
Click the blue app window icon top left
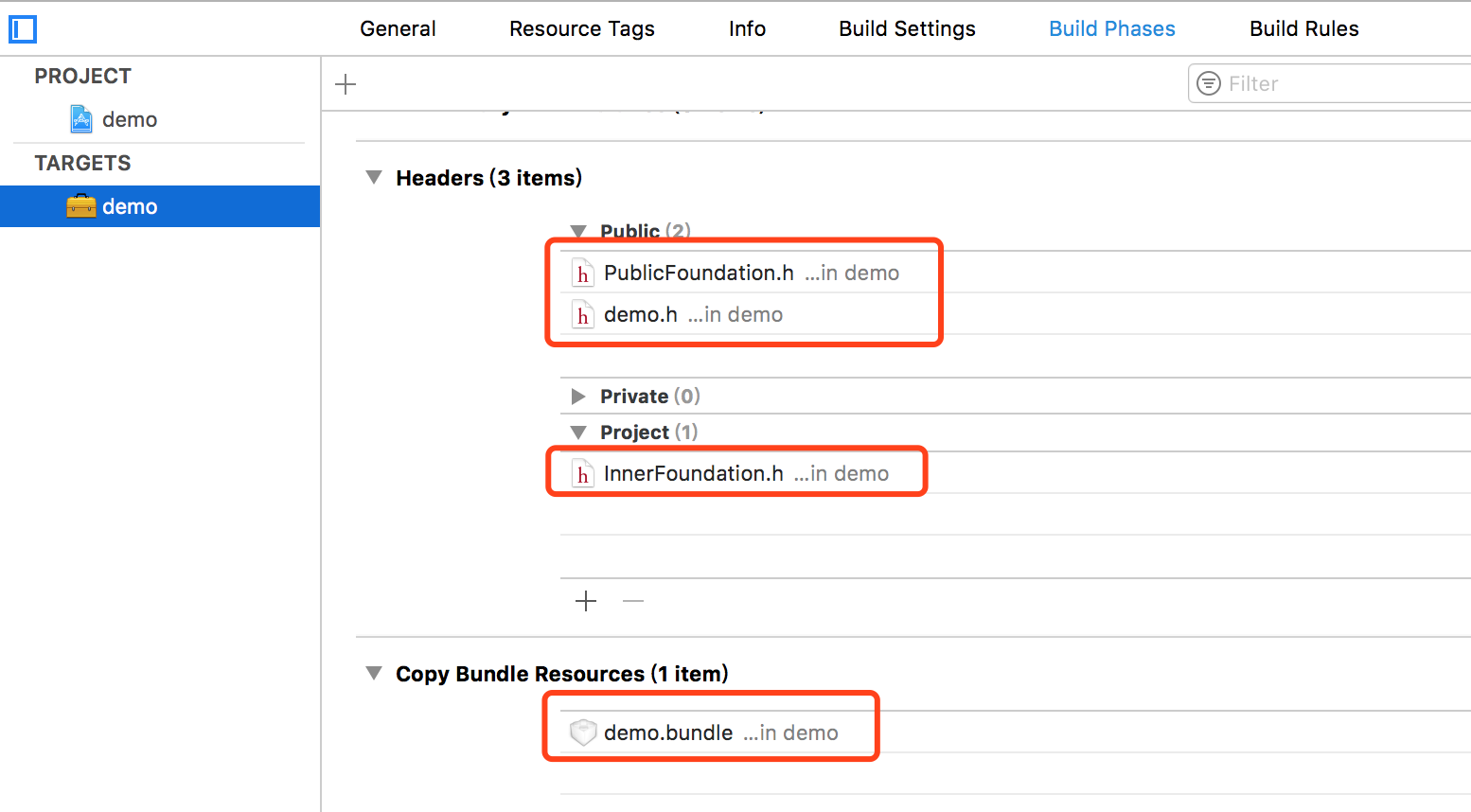point(22,29)
